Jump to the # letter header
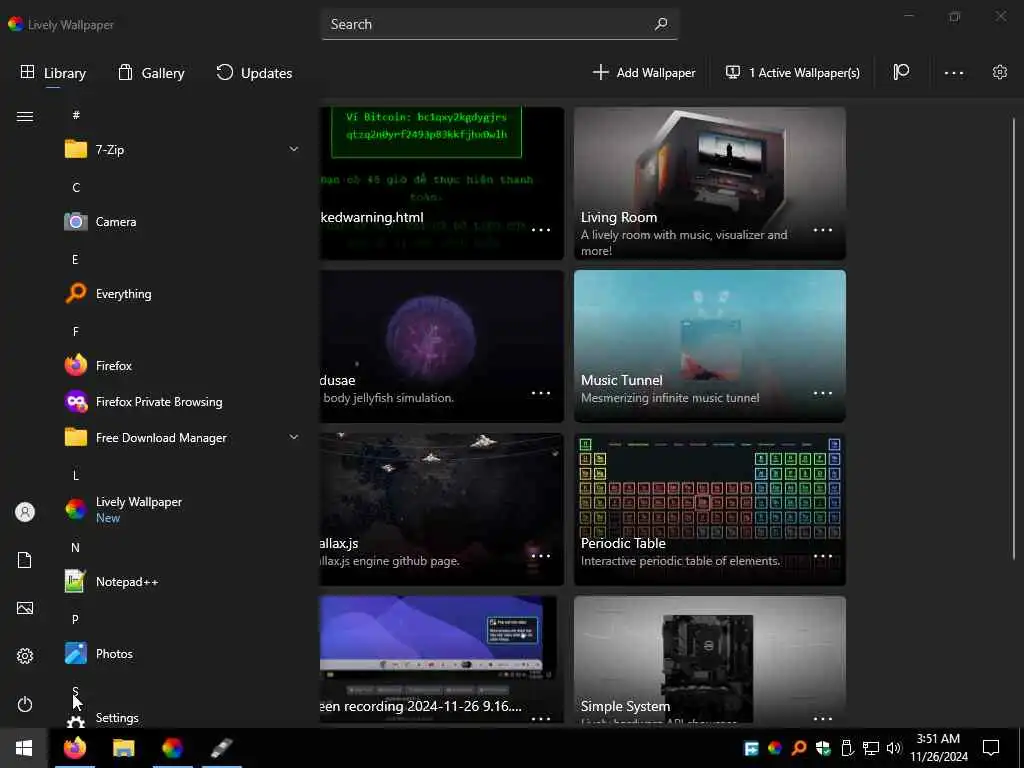The height and width of the screenshot is (768, 1024). (76, 115)
